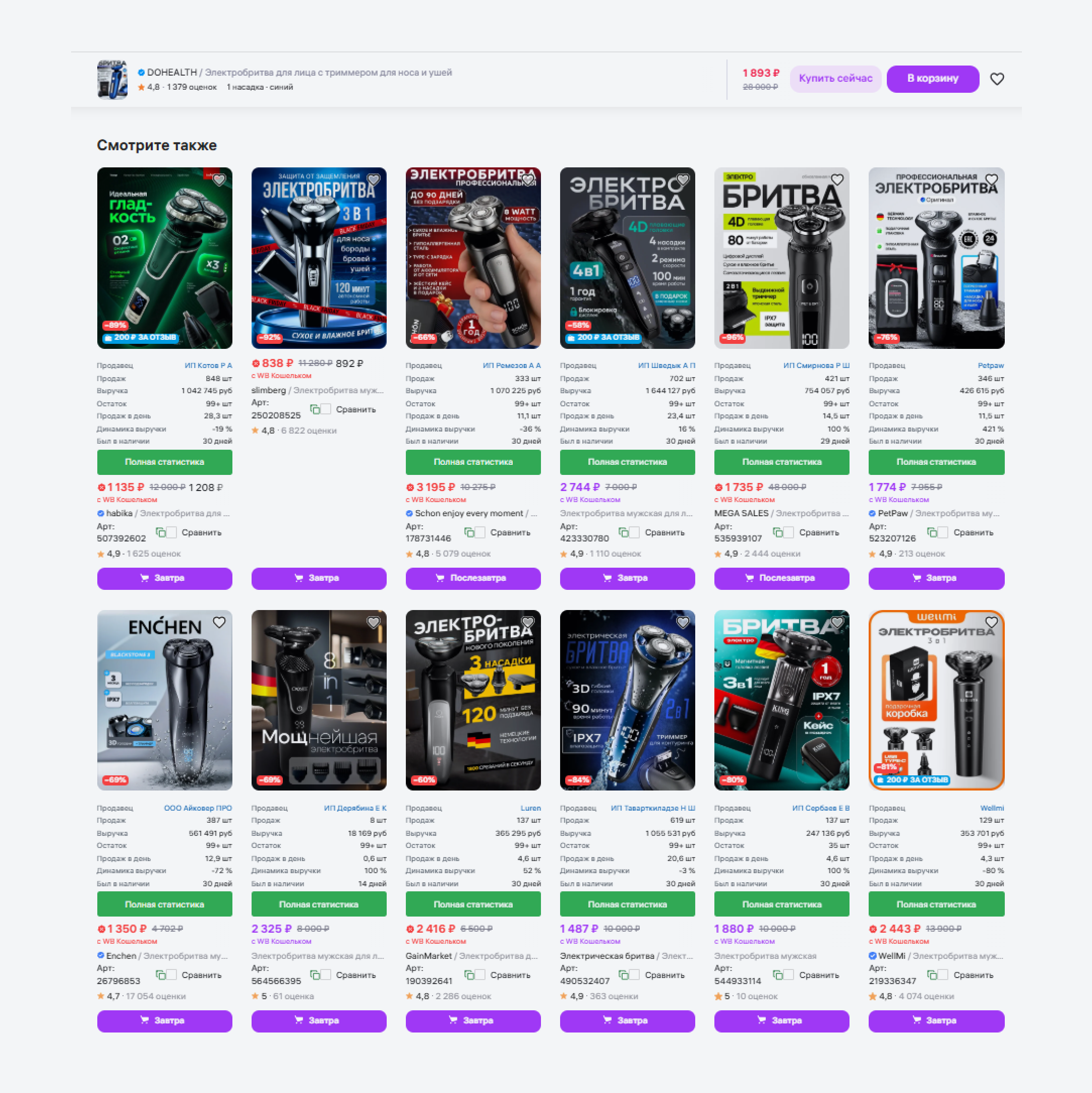1092x1093 pixels.
Task: Check Сравнить for article 178731446
Action: coord(480,532)
